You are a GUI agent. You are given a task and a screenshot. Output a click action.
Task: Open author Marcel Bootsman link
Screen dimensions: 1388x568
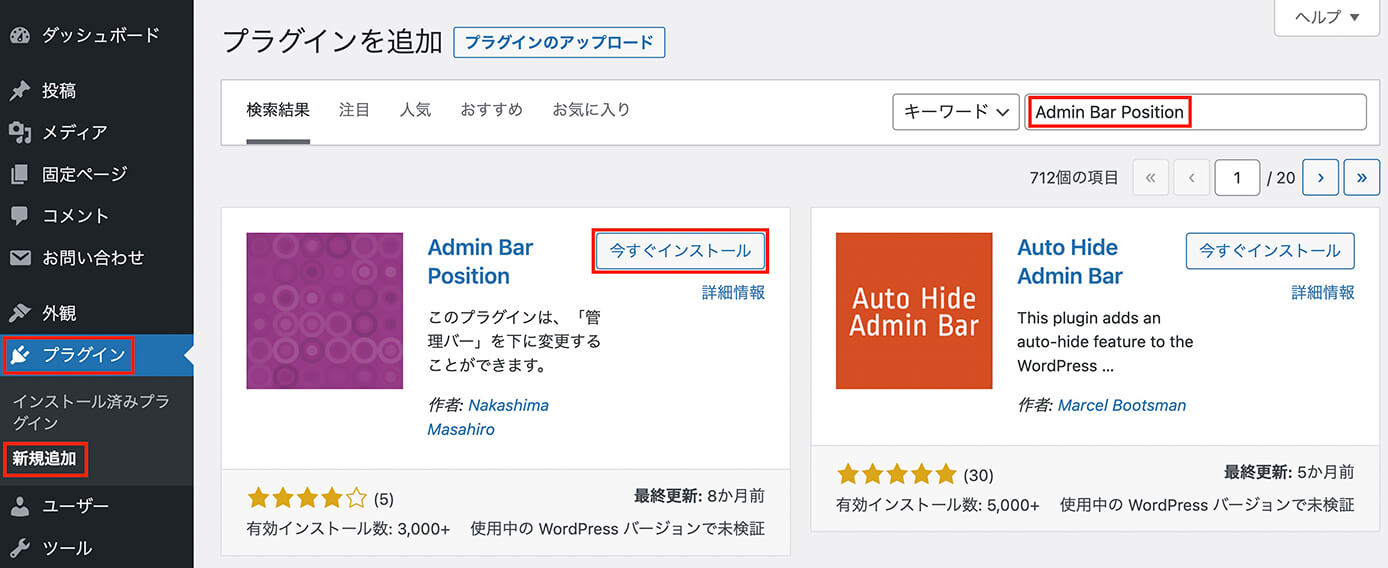(x=1122, y=405)
